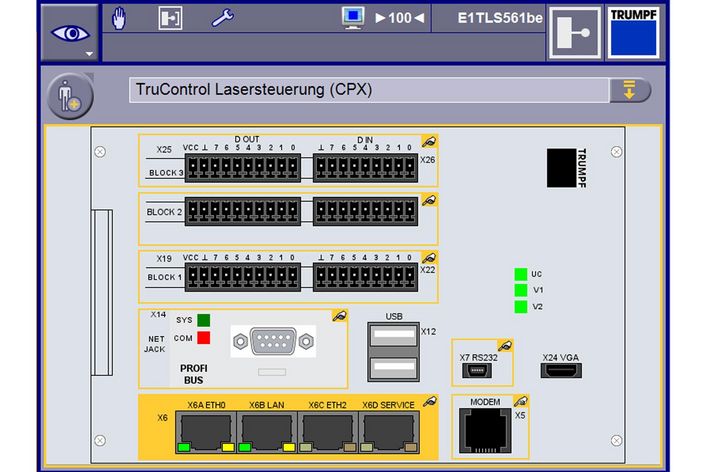Click the green UC status LED
Screen dimensions: 708x472
point(520,274)
